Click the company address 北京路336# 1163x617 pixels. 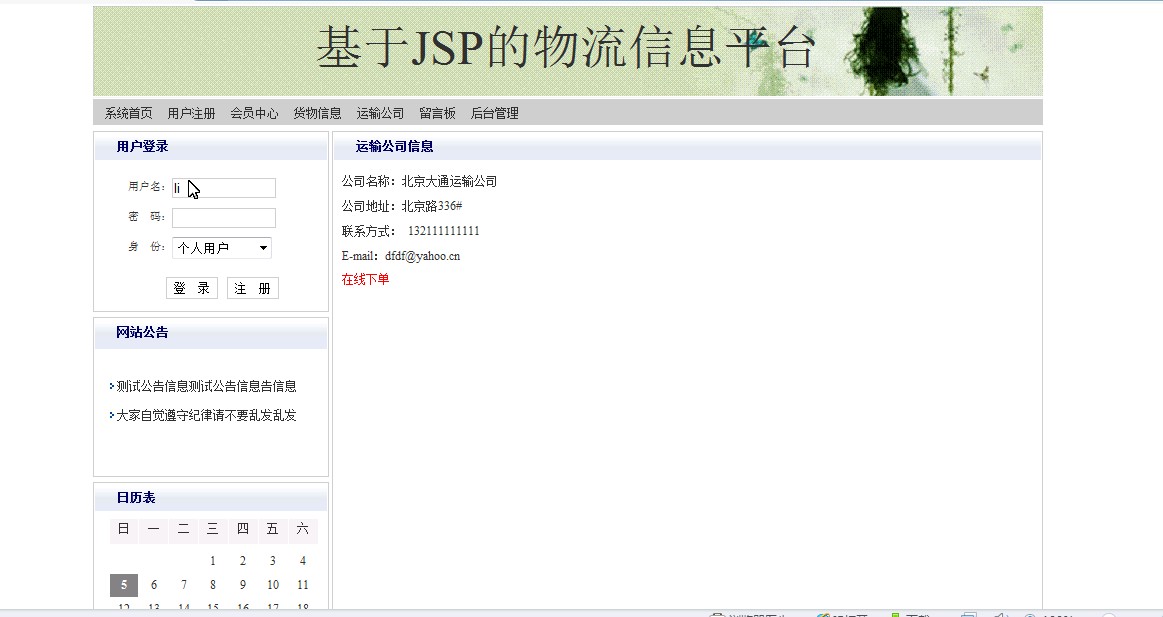click(x=432, y=206)
